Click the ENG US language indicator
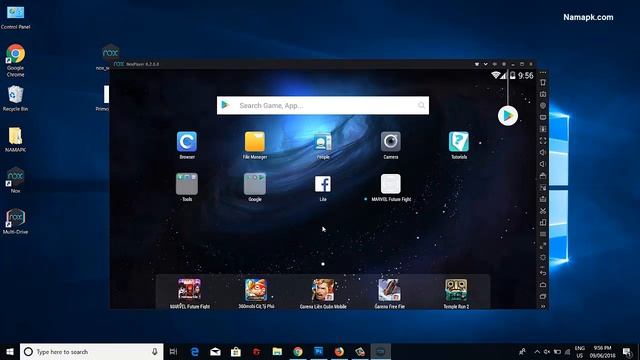This screenshot has height=360, width=640. (x=580, y=352)
